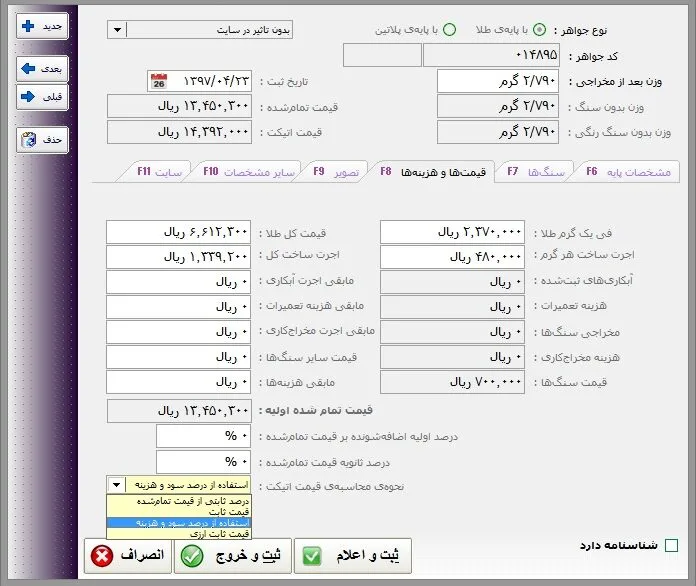Go to قبلی previous record button
This screenshot has width=696, height=586.
(x=42, y=96)
